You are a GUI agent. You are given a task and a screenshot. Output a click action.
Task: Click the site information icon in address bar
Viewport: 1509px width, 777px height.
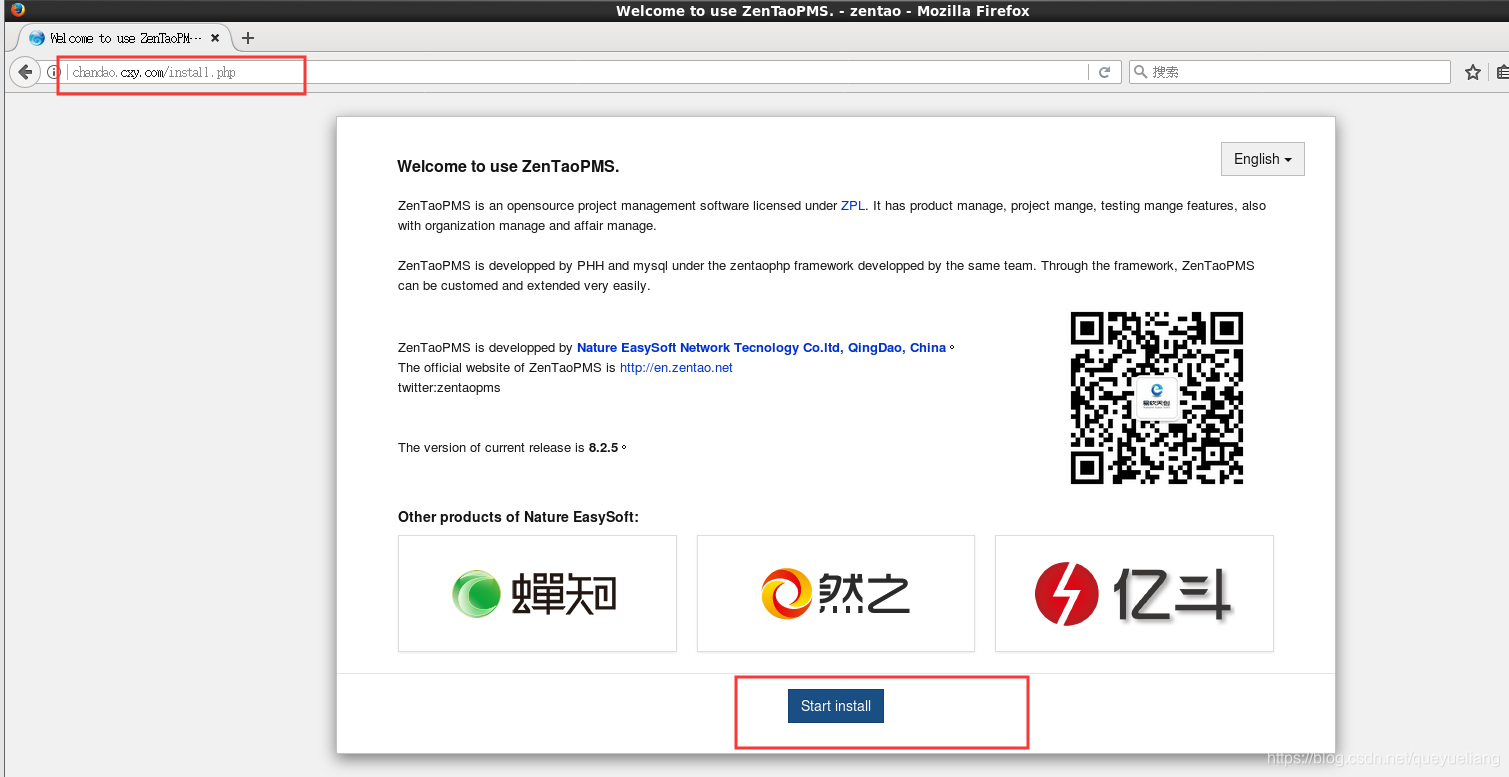(54, 72)
